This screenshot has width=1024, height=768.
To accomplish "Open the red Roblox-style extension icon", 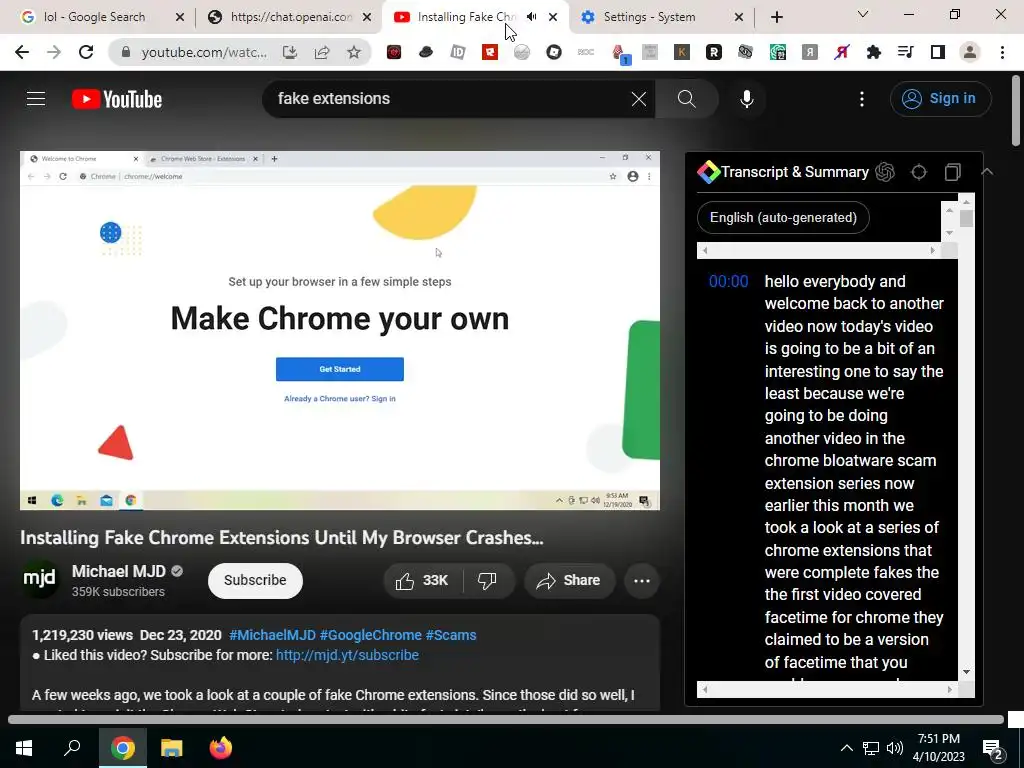I will pos(490,52).
